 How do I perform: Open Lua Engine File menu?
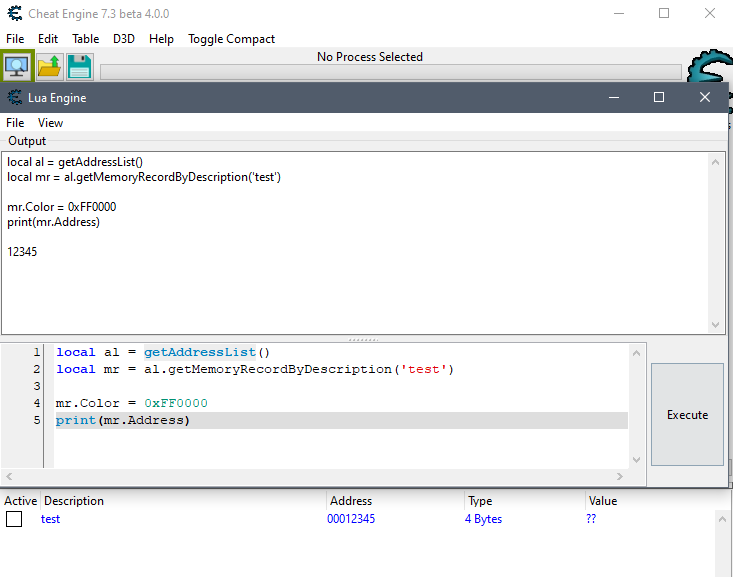(15, 123)
